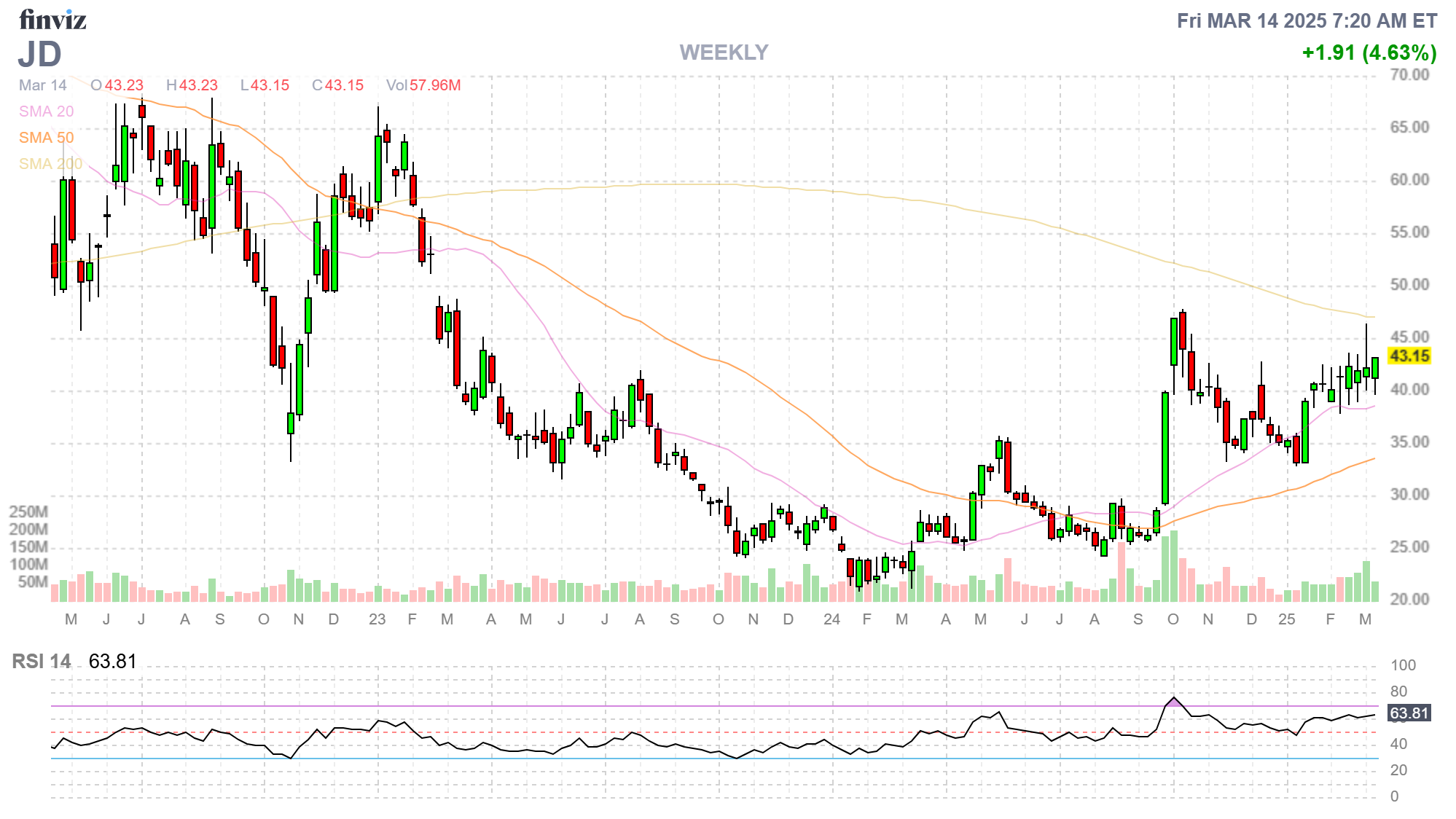Click the finviz logo
The image size is (1456, 819).
[52, 20]
